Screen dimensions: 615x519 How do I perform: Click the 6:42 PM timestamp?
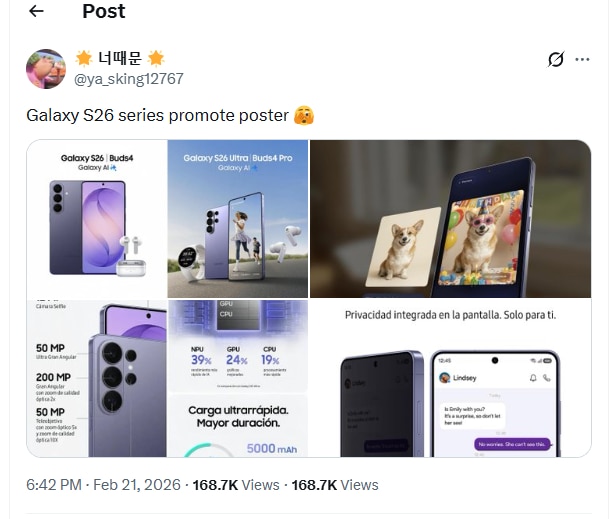(x=53, y=485)
